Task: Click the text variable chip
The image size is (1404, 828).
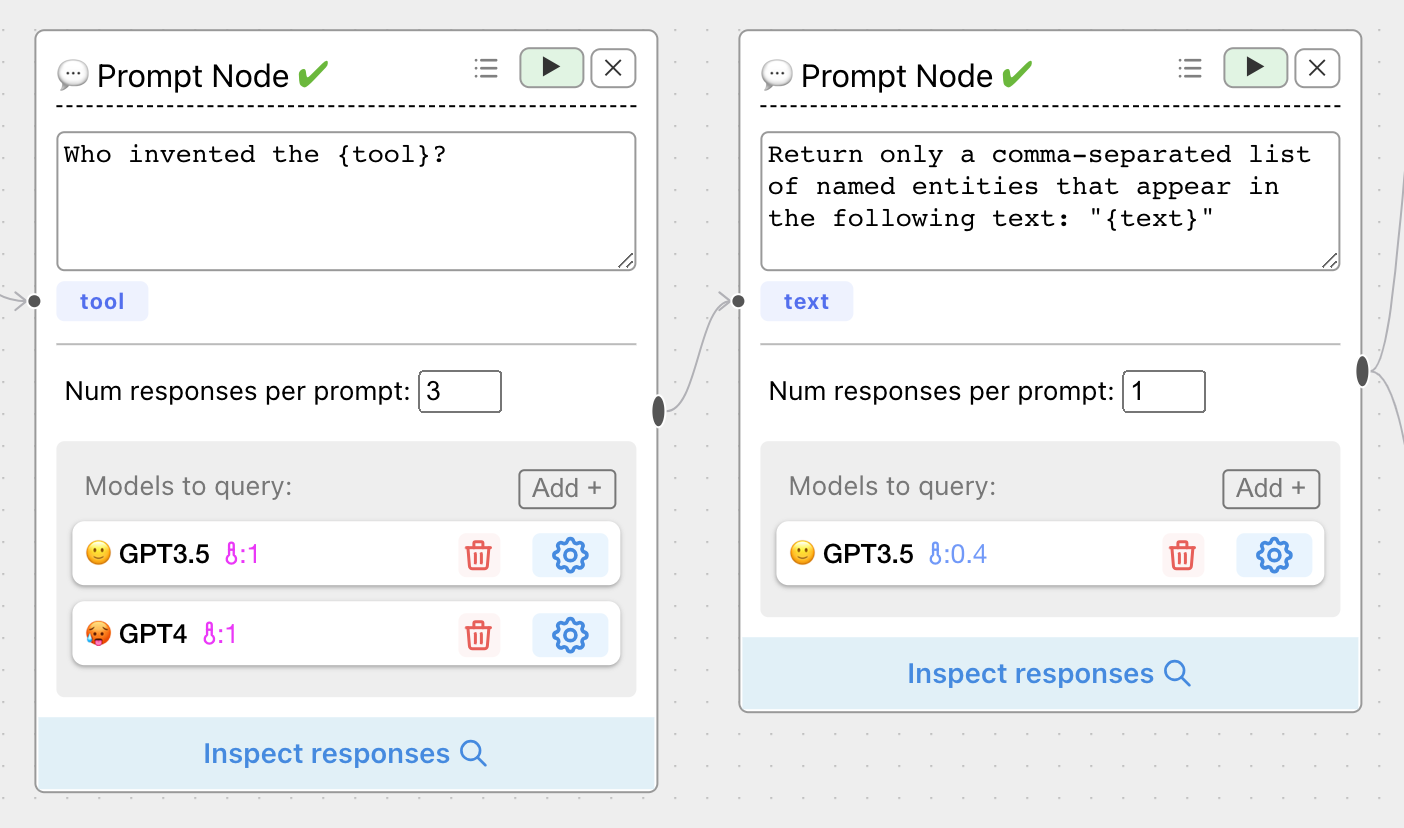Action: click(x=806, y=301)
